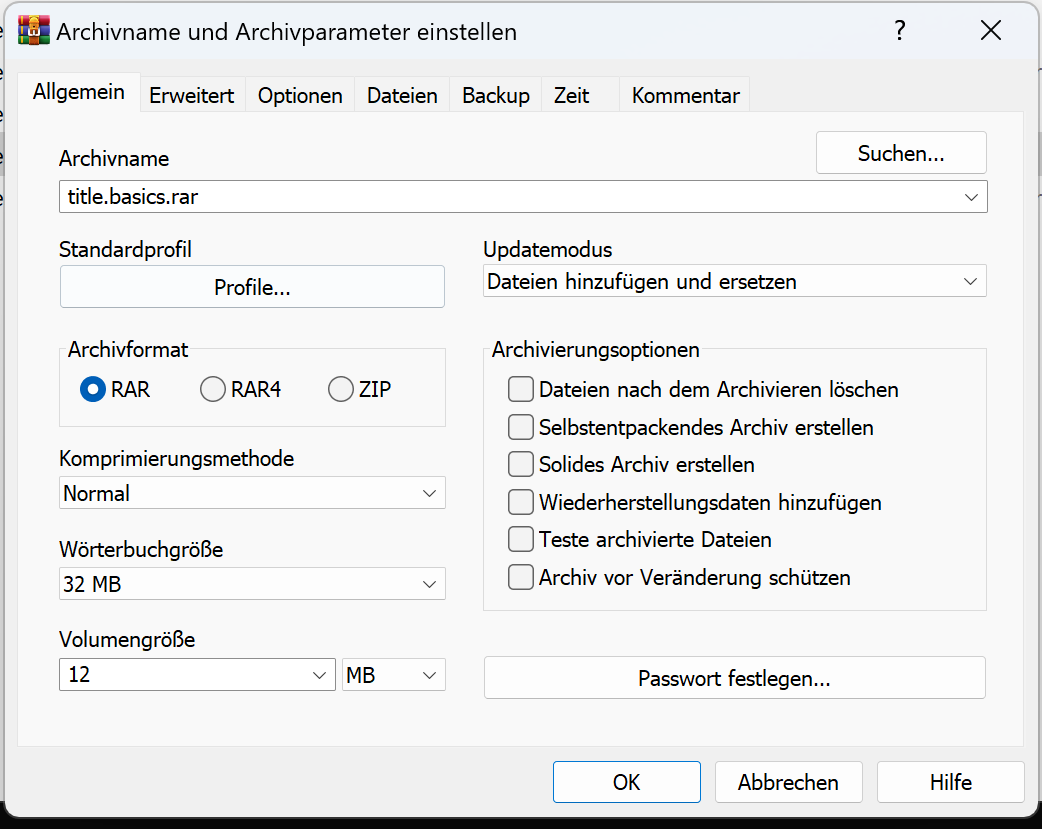The width and height of the screenshot is (1042, 829).
Task: Open the volume size unit MB dropdown
Action: [393, 675]
